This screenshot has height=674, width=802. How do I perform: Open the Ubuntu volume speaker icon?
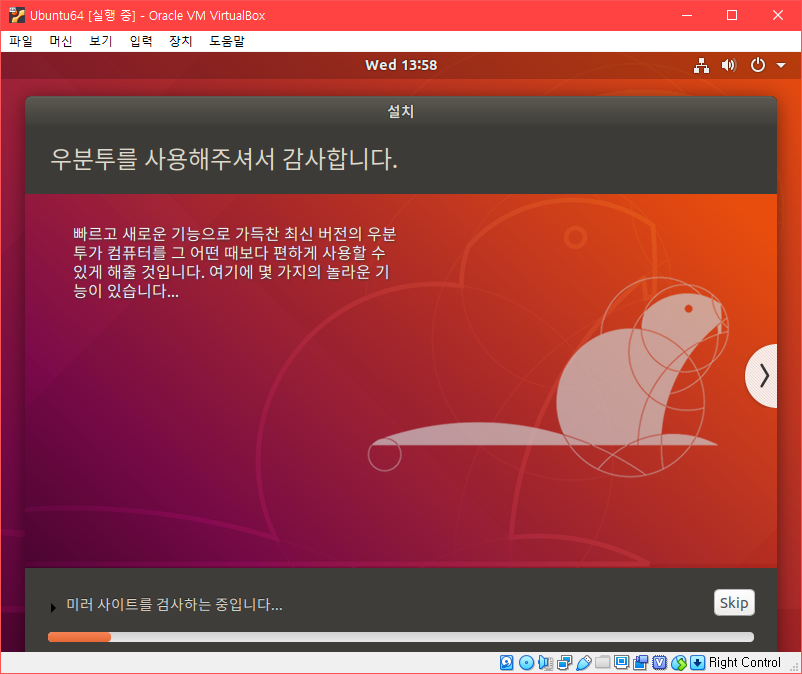point(729,65)
